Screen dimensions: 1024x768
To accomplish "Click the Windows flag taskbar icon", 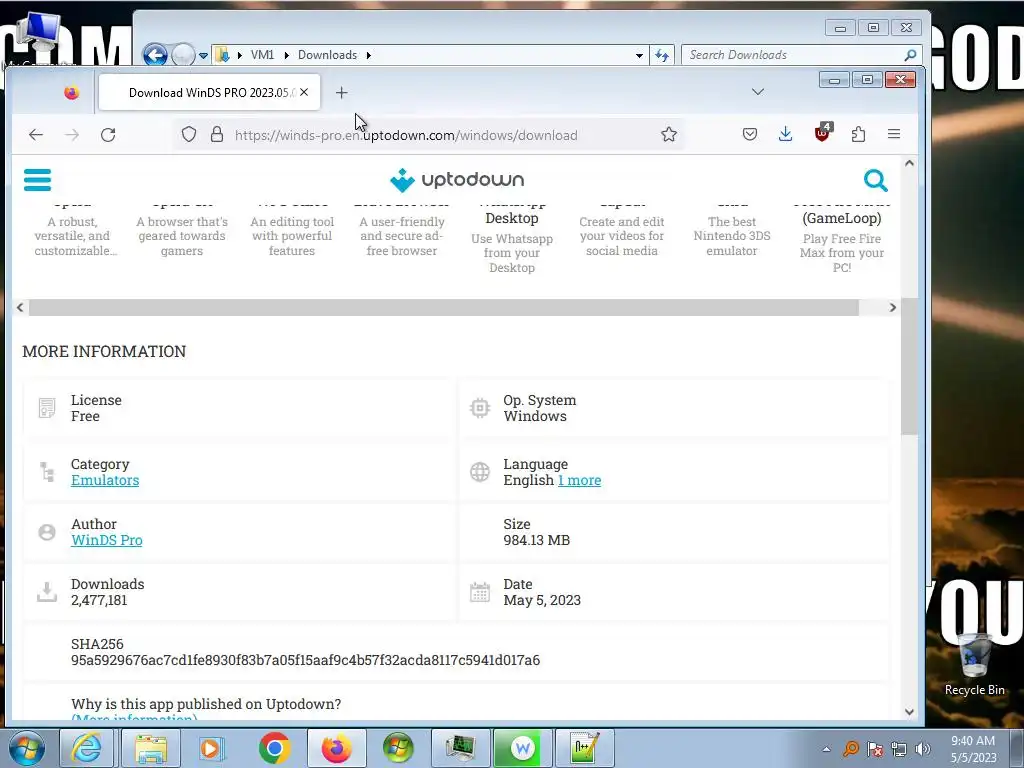I will (398, 748).
